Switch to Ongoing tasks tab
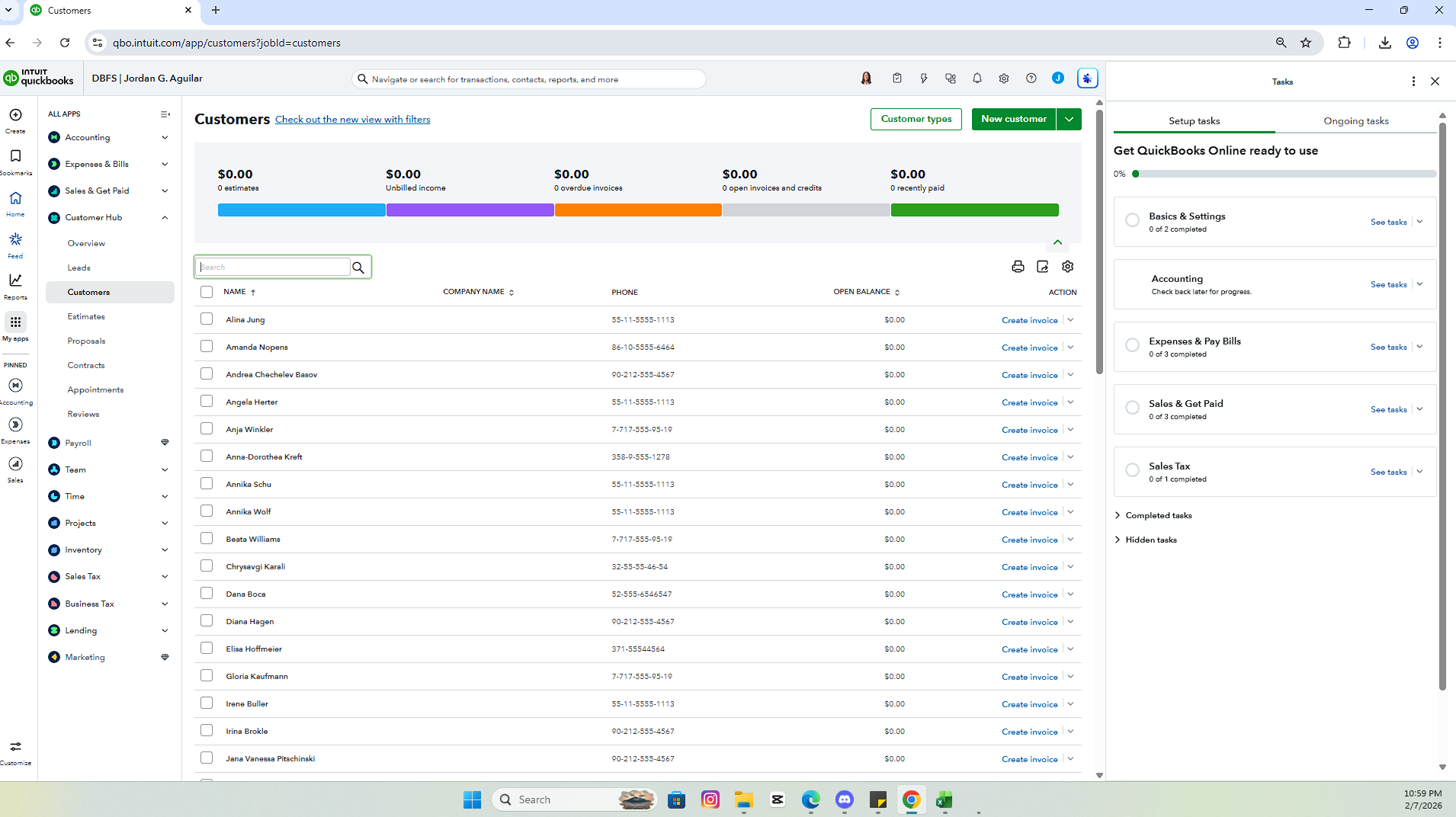 (1356, 121)
